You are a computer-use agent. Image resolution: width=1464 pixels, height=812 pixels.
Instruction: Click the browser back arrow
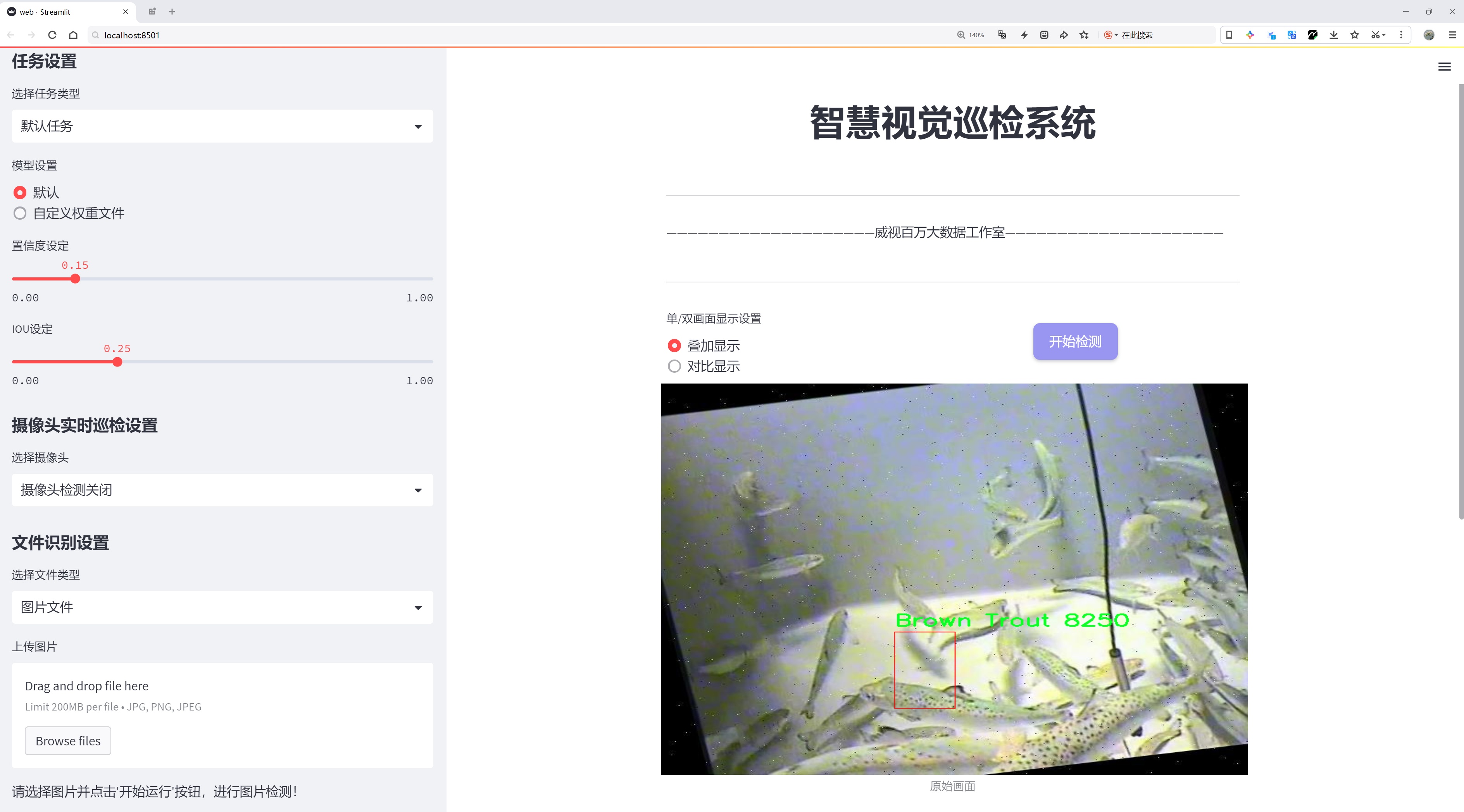[x=11, y=34]
